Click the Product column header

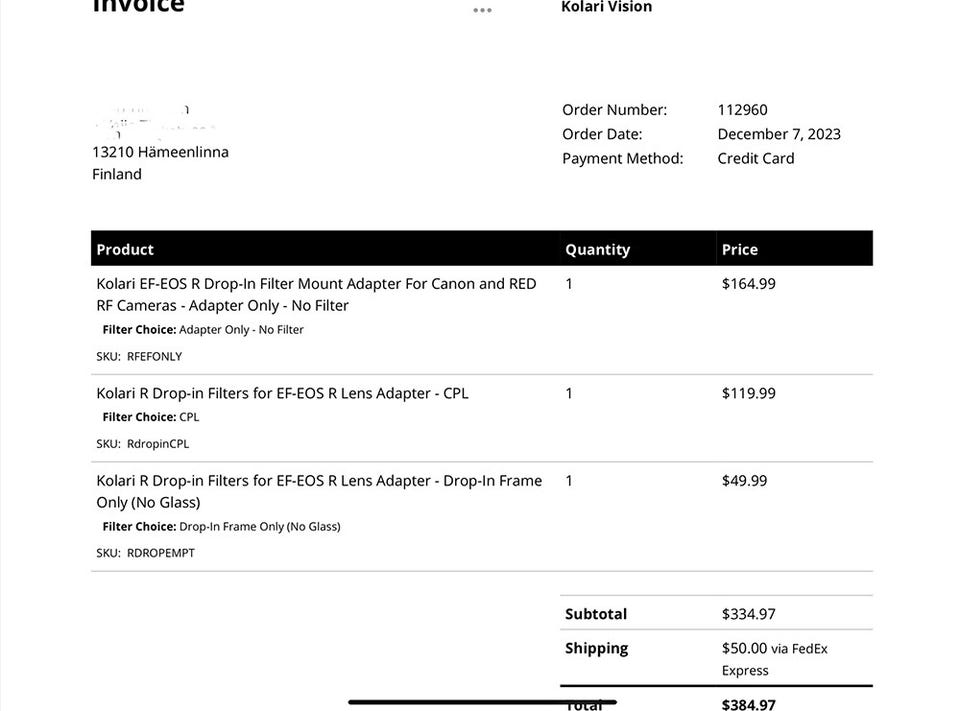tap(125, 249)
